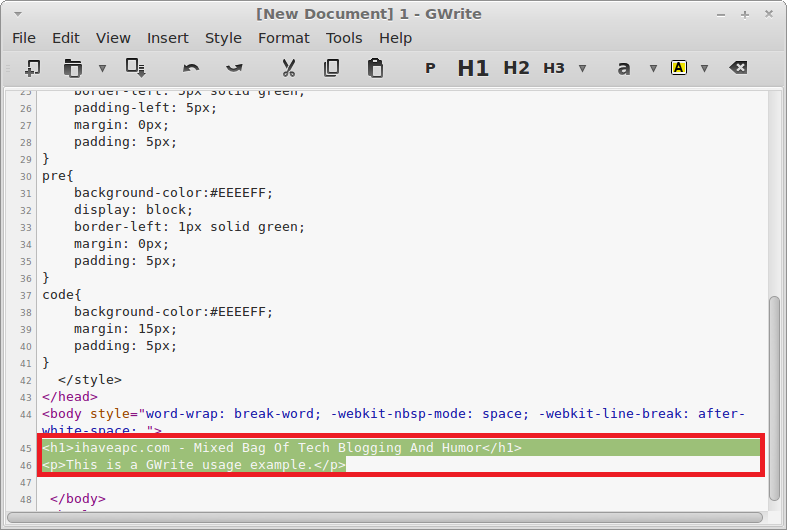787x530 pixels.
Task: Open the Insert menu
Action: [x=168, y=38]
